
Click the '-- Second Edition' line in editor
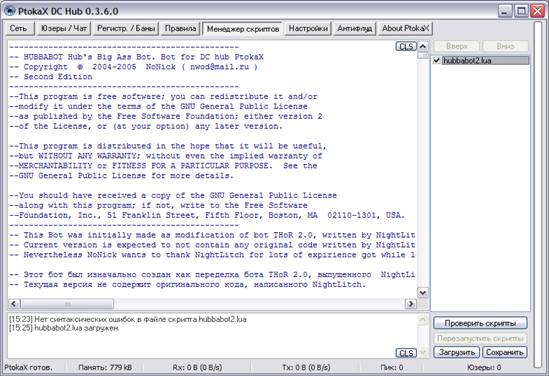pos(51,77)
